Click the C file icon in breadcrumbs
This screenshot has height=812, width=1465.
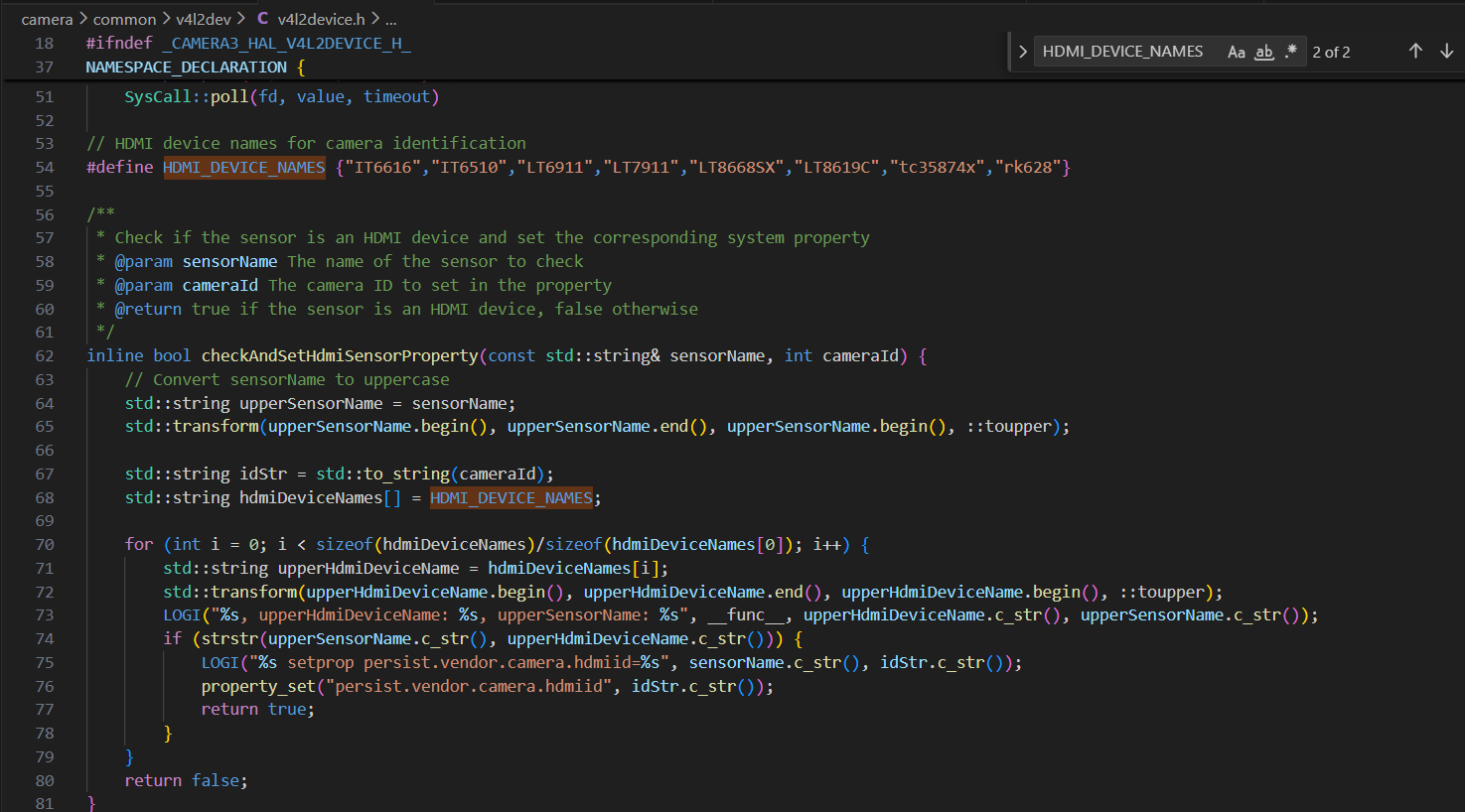click(x=263, y=18)
